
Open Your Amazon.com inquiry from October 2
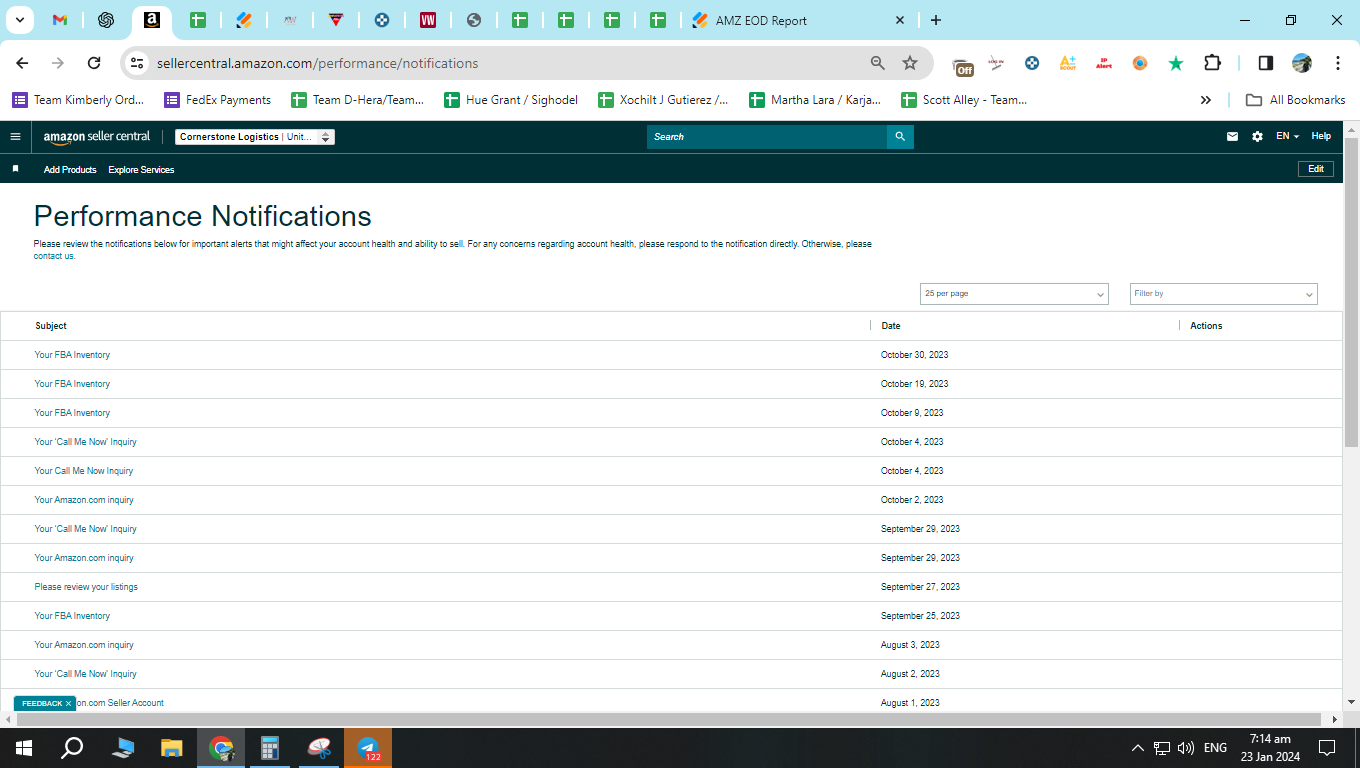pyautogui.click(x=84, y=500)
